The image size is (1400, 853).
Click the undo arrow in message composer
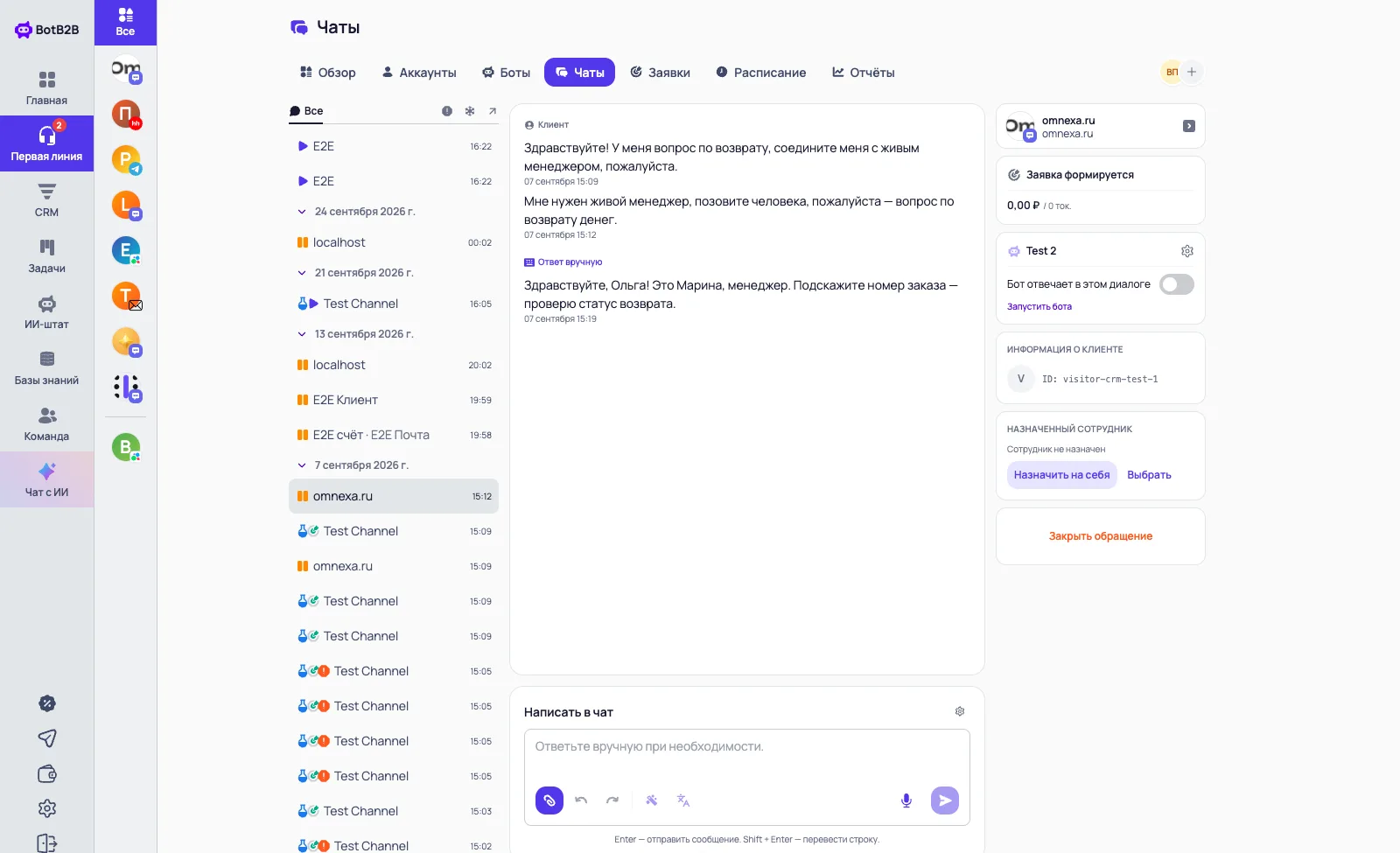click(581, 801)
